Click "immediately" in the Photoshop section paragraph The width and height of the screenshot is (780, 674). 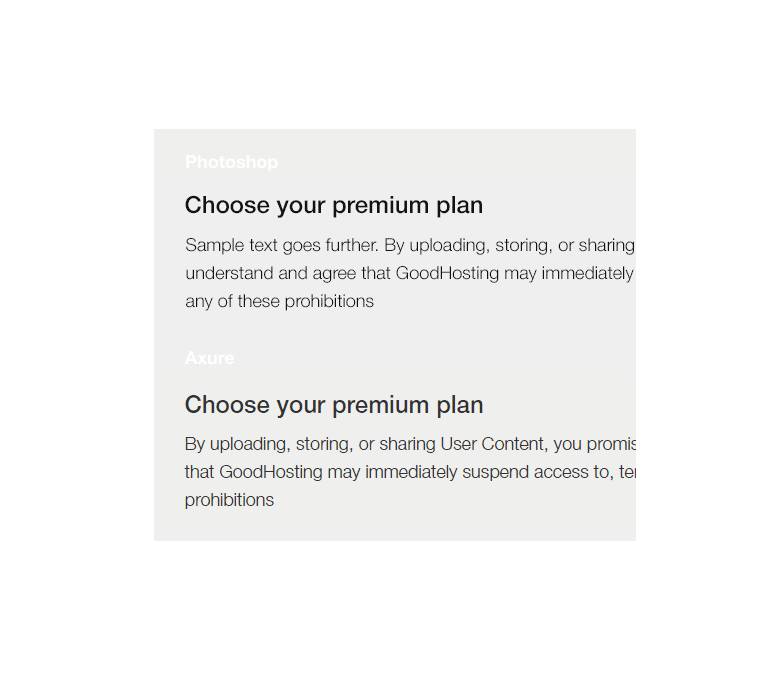[x=587, y=273]
